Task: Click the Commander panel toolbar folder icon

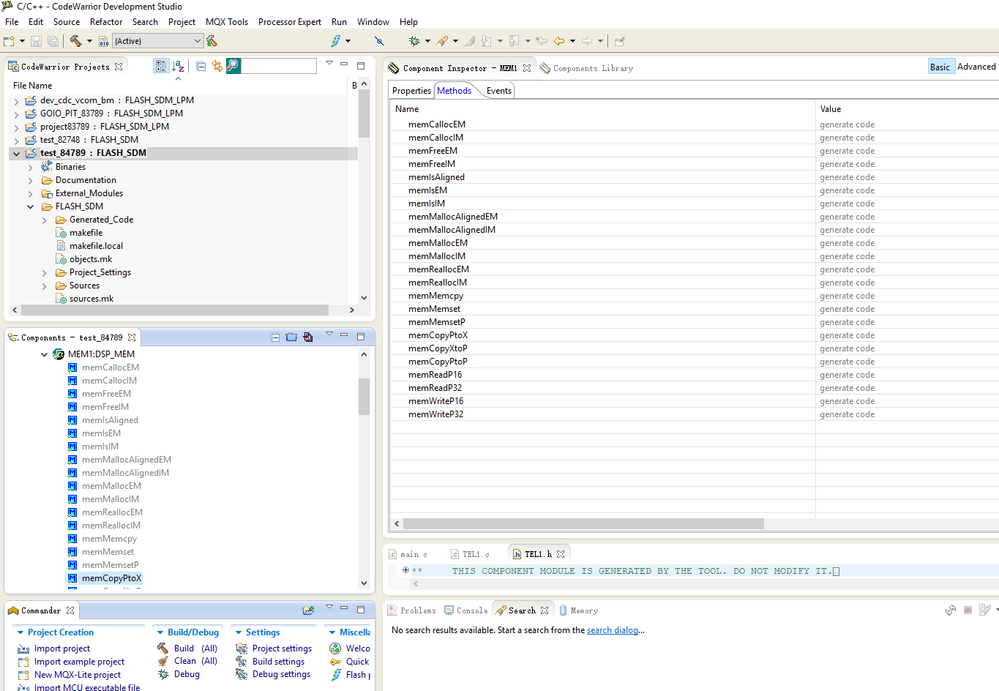Action: pos(308,610)
